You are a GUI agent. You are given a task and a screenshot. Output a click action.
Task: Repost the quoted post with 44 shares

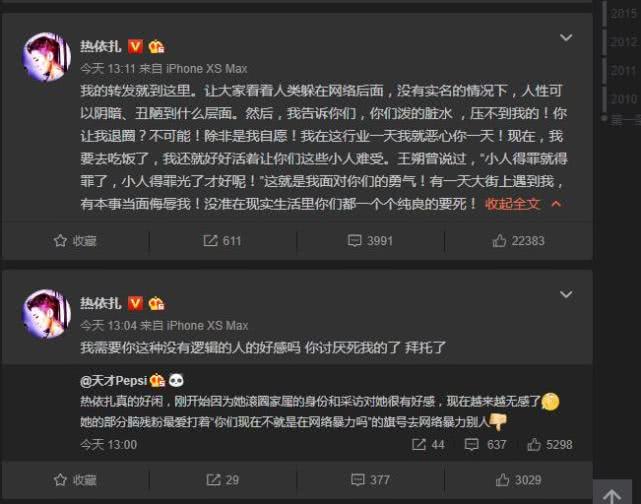tap(428, 445)
